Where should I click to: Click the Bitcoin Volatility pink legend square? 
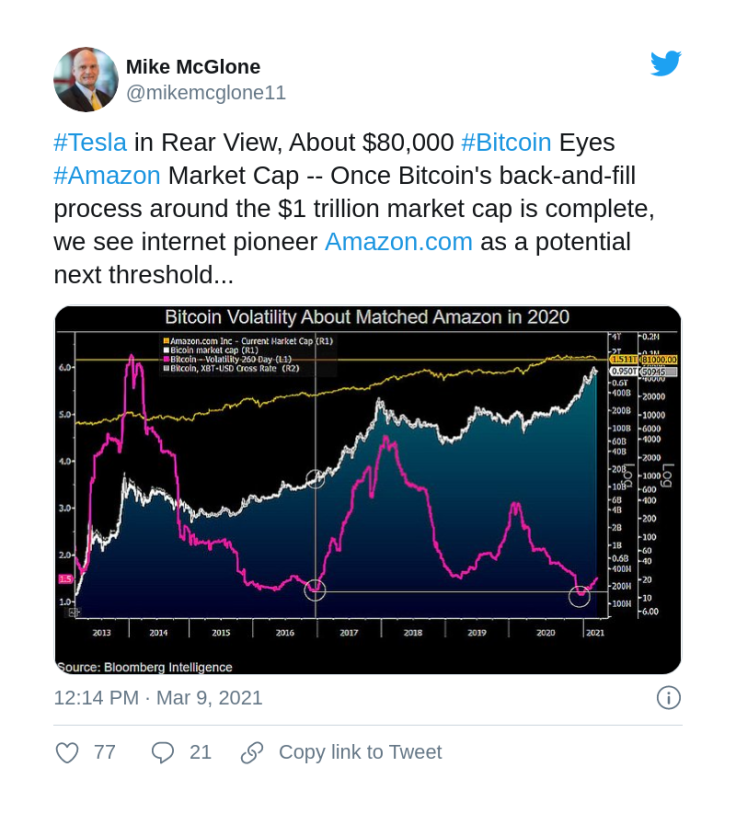[166, 359]
